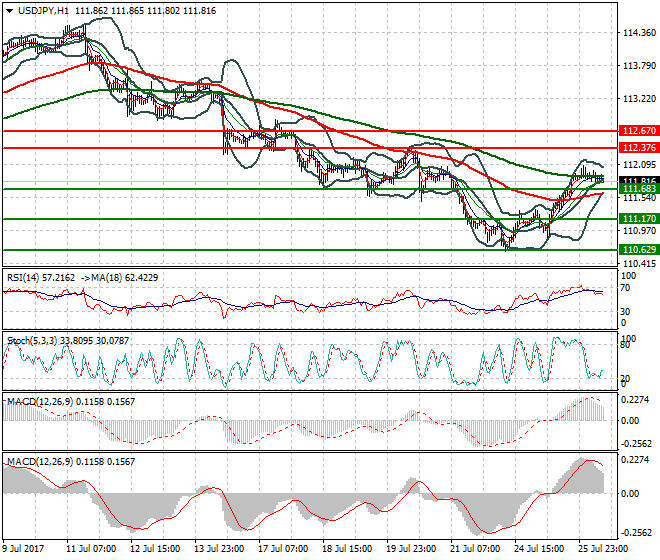Click the 114.360 price scale value
This screenshot has width=660, height=560.
[639, 33]
